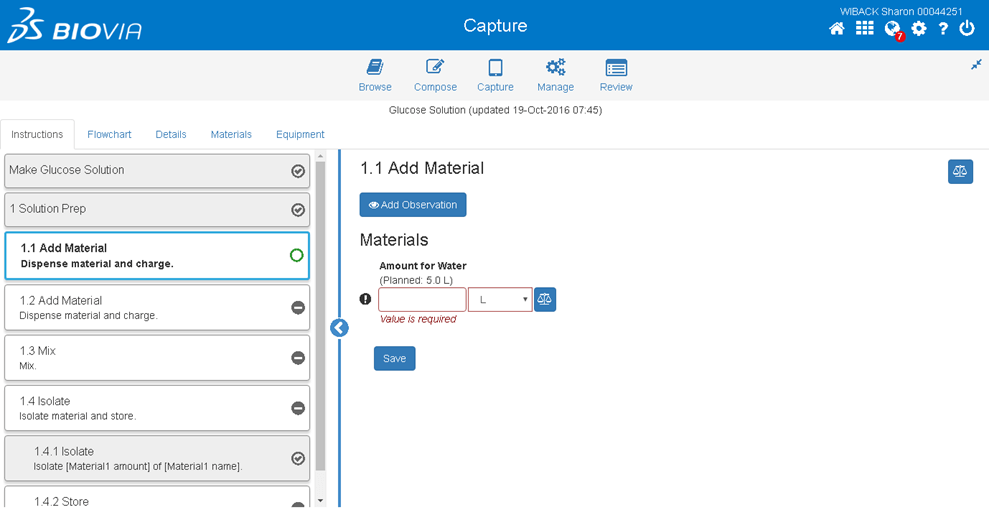Switch to the Flowchart tab

(109, 134)
